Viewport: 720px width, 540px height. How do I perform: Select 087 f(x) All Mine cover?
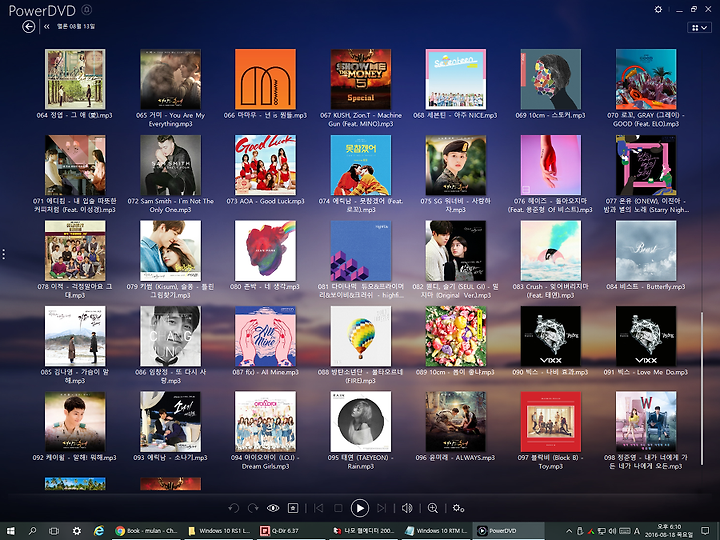265,336
